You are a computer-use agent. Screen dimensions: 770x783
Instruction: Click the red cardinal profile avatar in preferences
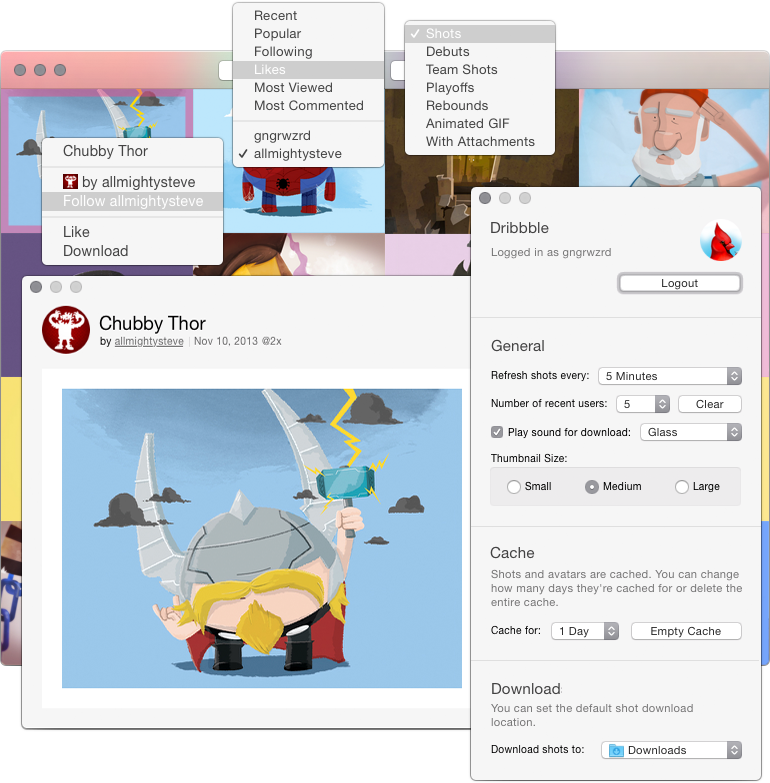pyautogui.click(x=720, y=241)
